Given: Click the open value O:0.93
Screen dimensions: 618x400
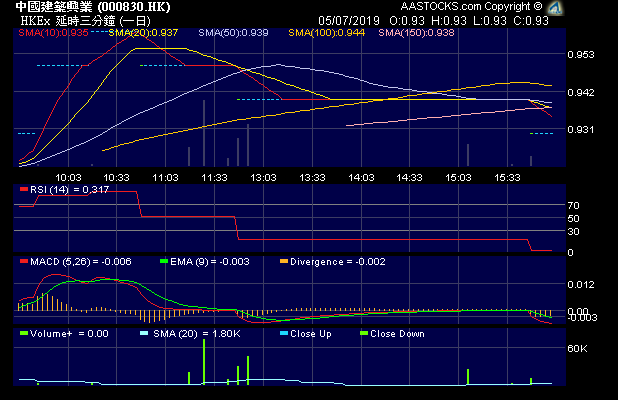Looking at the screenshot, I should 407,21.
